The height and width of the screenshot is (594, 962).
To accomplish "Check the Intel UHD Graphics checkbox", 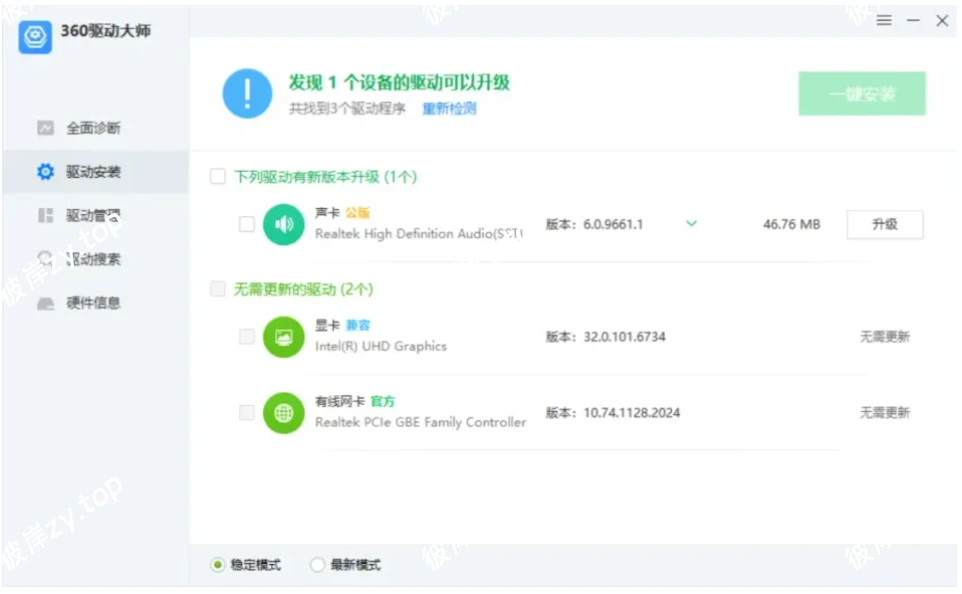I will (x=246, y=337).
